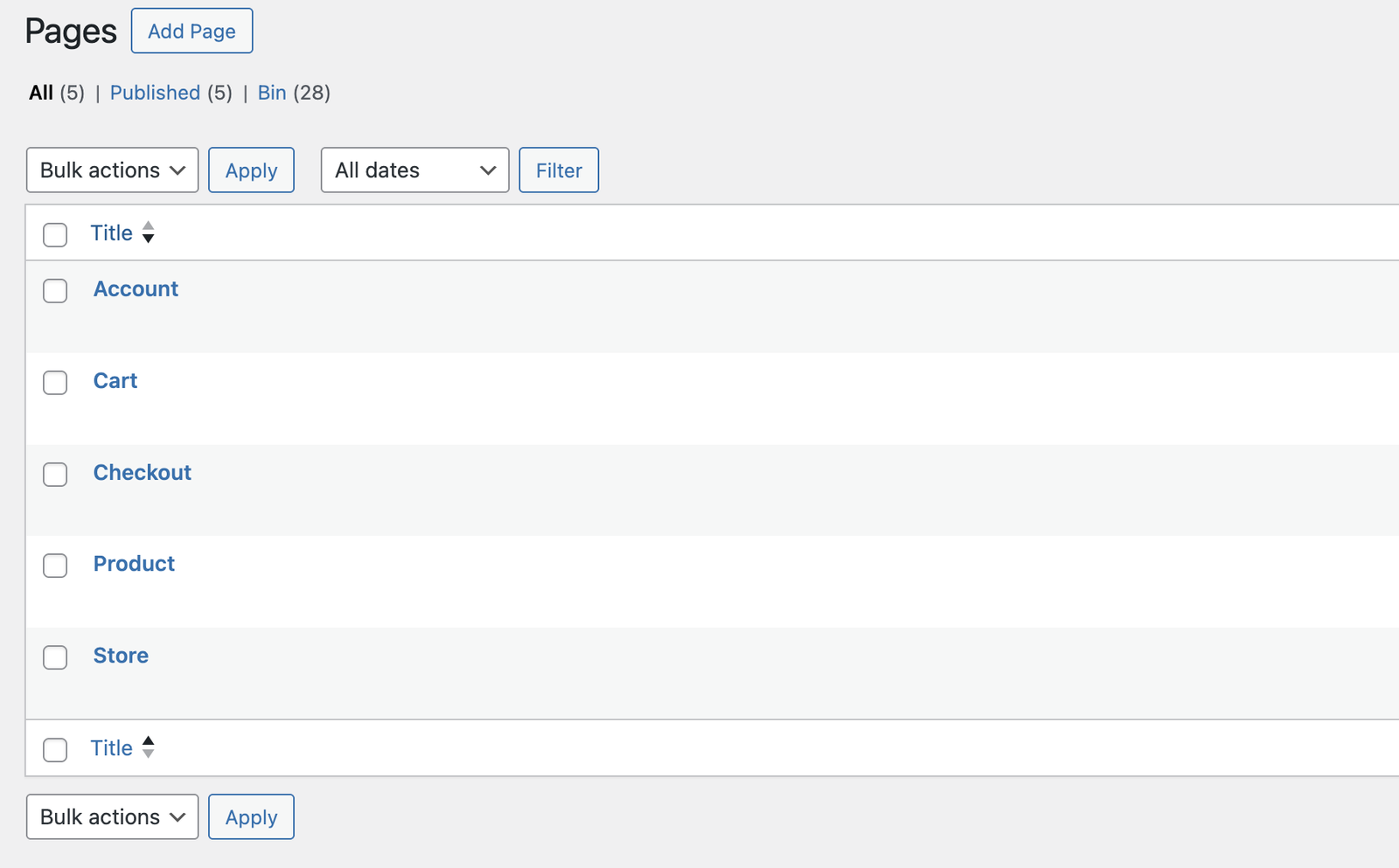The height and width of the screenshot is (868, 1399).
Task: Tick the checkbox for the Account page
Action: coord(55,290)
